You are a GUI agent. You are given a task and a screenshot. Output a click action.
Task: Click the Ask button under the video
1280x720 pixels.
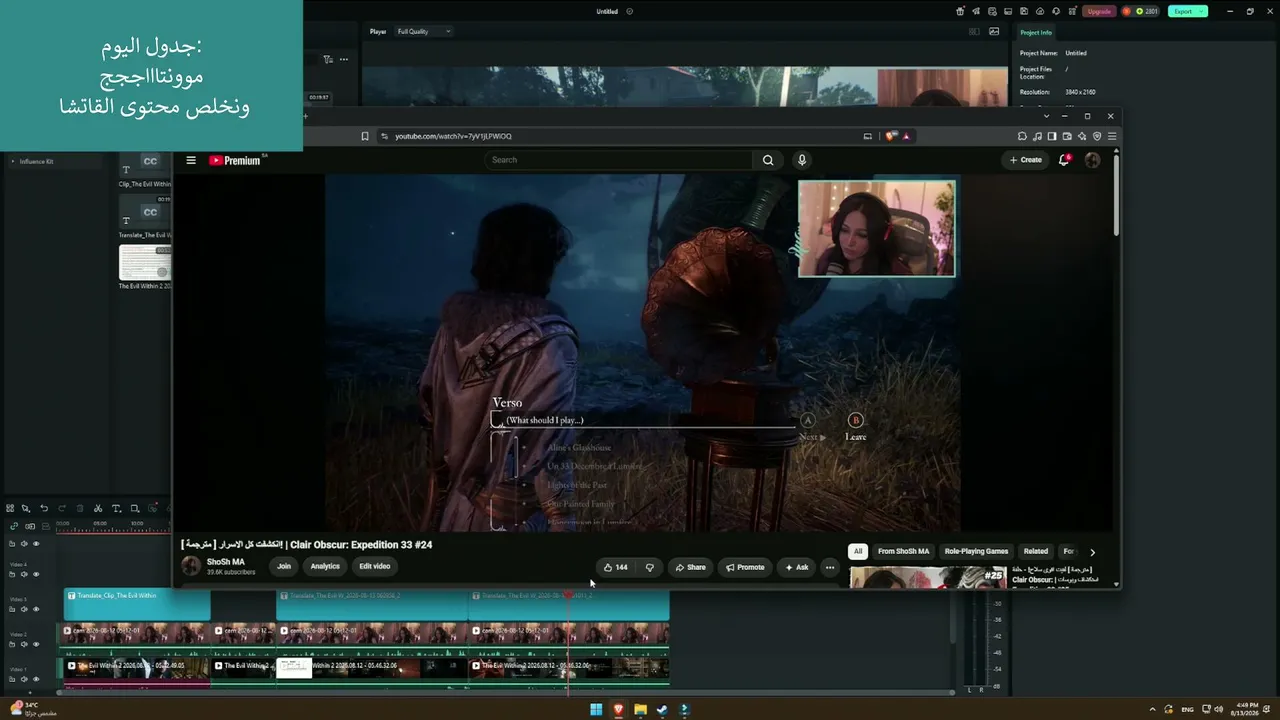(796, 567)
